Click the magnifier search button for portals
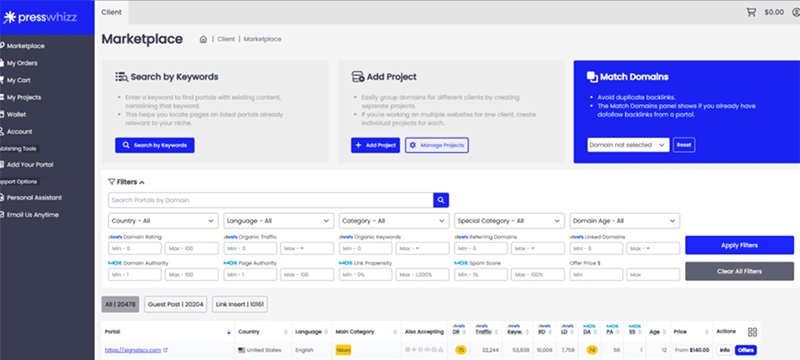800x360 pixels. point(441,200)
